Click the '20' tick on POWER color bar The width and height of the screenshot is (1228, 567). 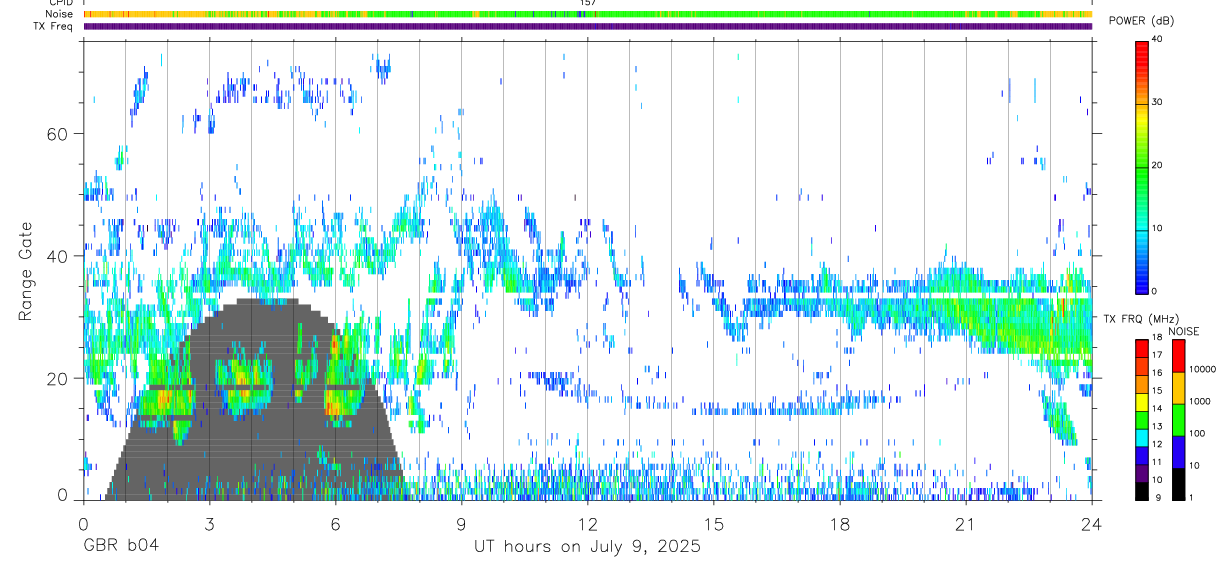(1159, 165)
